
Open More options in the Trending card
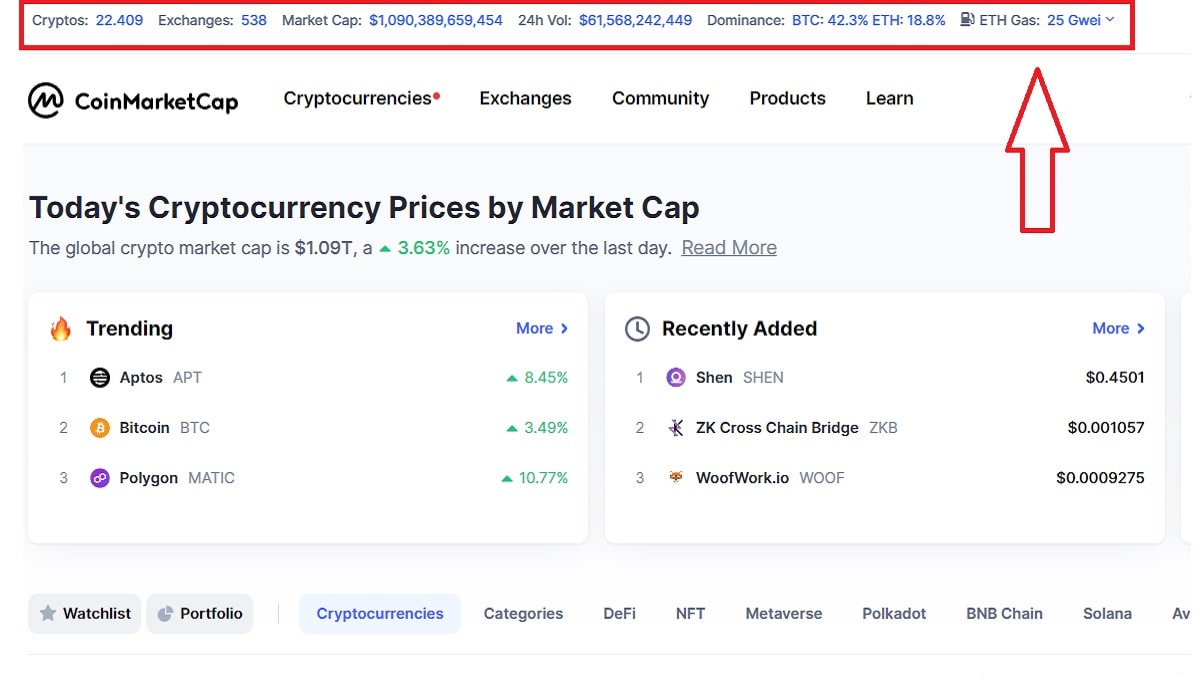click(542, 327)
